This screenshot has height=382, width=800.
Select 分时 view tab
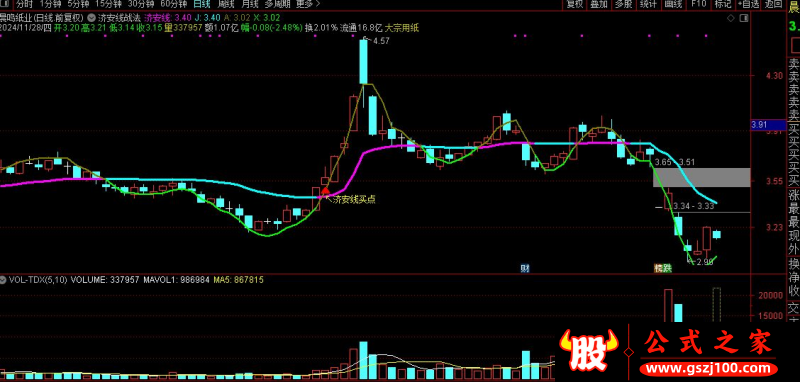coord(23,4)
